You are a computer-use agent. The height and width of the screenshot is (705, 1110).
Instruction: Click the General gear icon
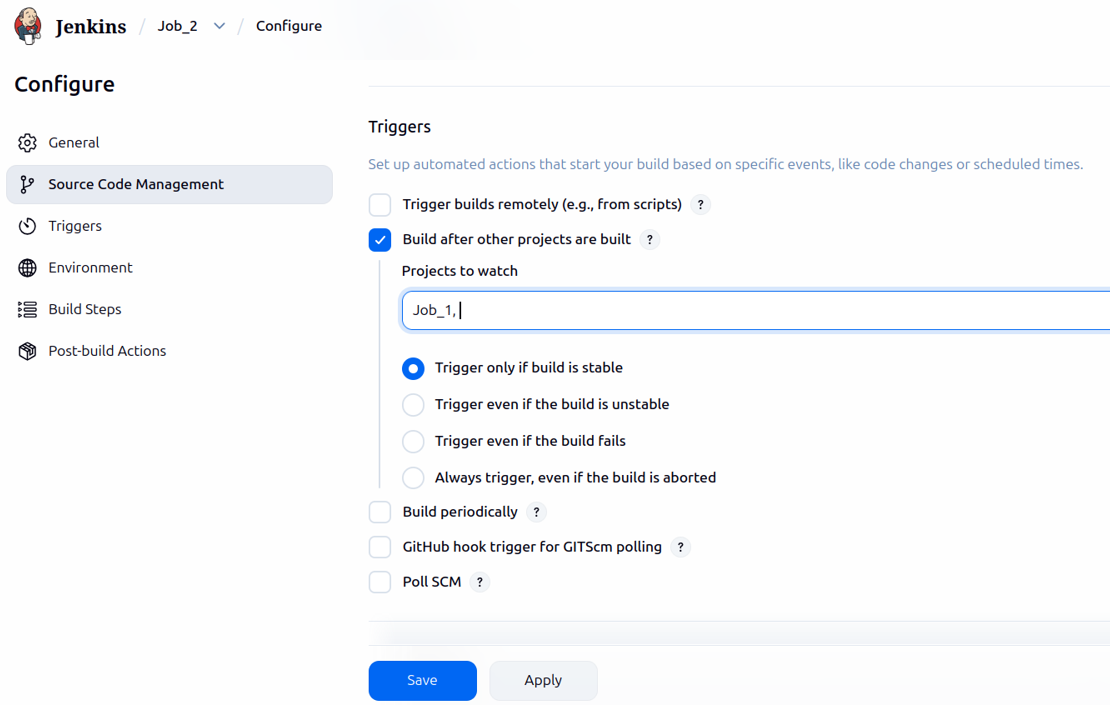point(27,143)
